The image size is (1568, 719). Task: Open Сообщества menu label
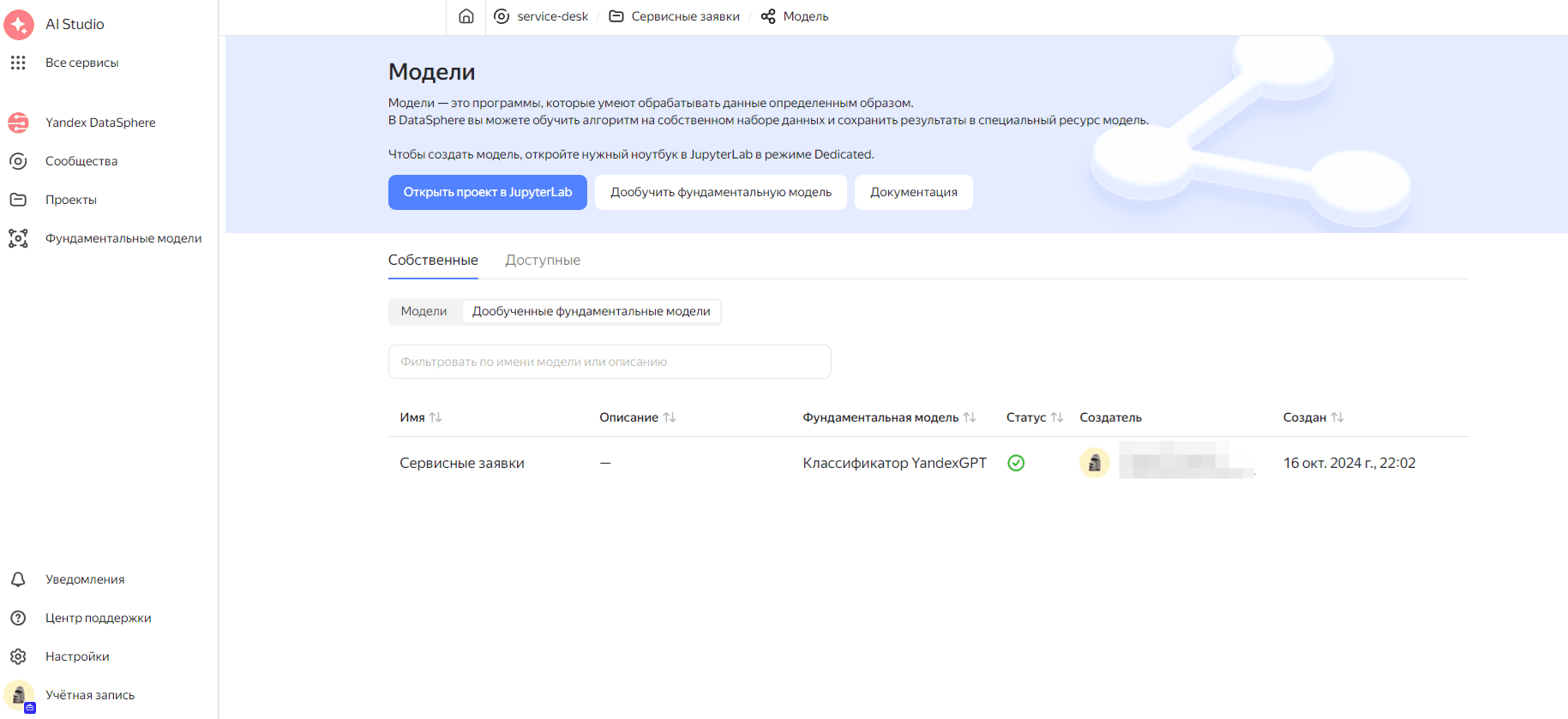(x=81, y=161)
